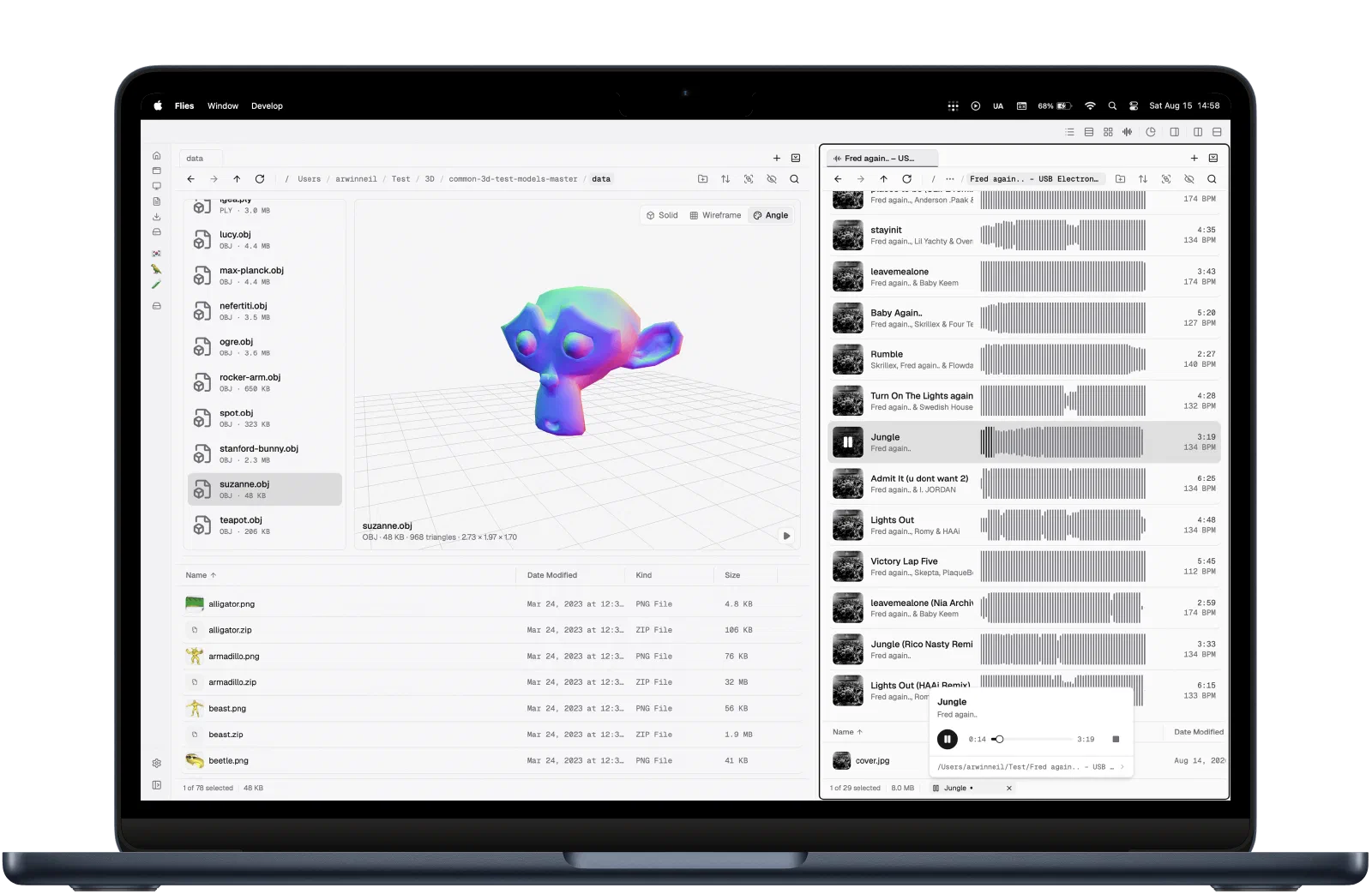Screen dimensions: 1372x894
Task: Open the Files menu
Action: coord(184,106)
